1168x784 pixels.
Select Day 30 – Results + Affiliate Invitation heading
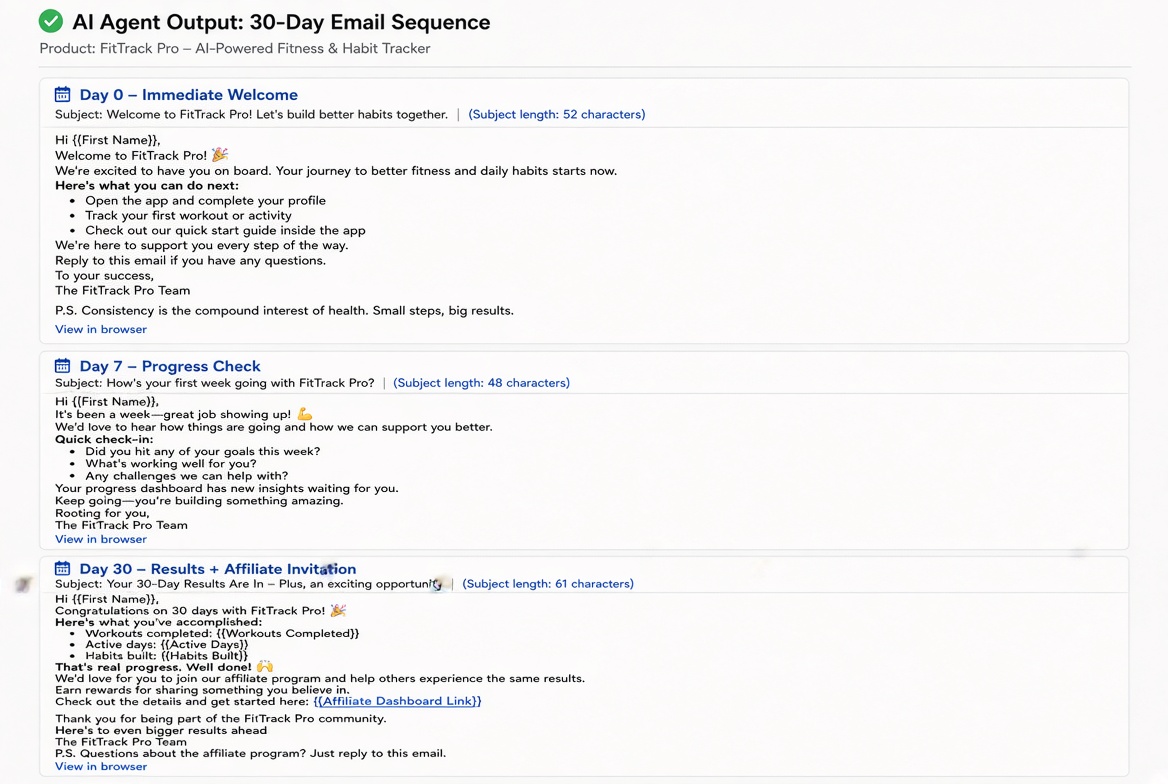(218, 569)
